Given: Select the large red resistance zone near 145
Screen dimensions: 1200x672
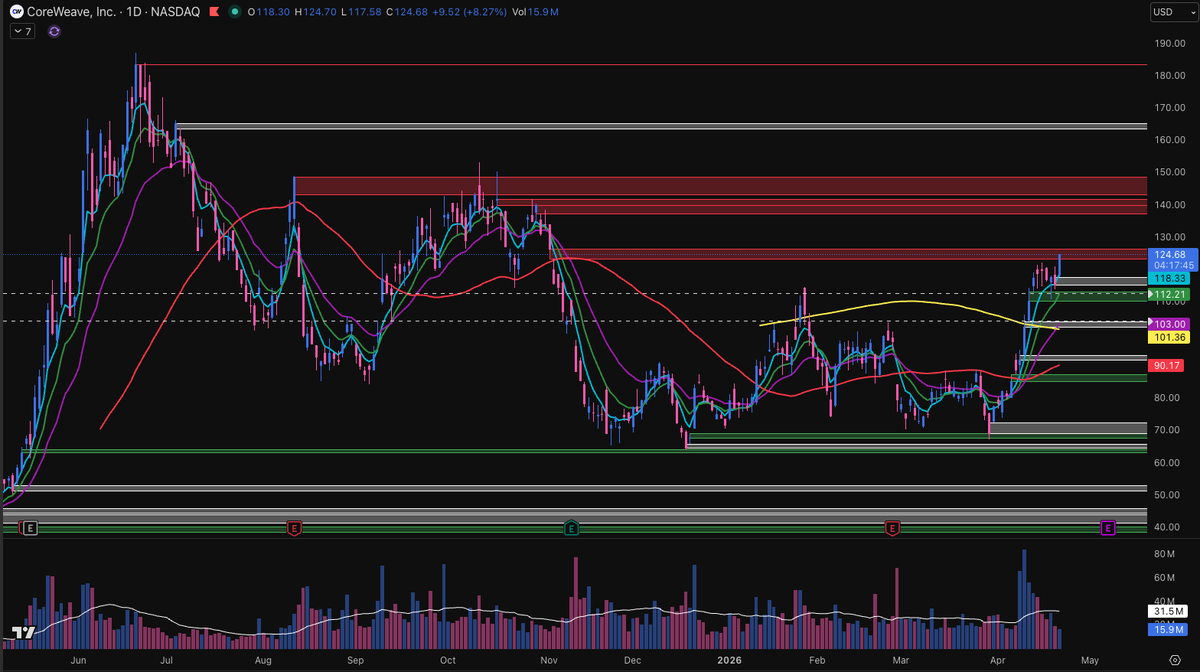Looking at the screenshot, I should point(720,186).
